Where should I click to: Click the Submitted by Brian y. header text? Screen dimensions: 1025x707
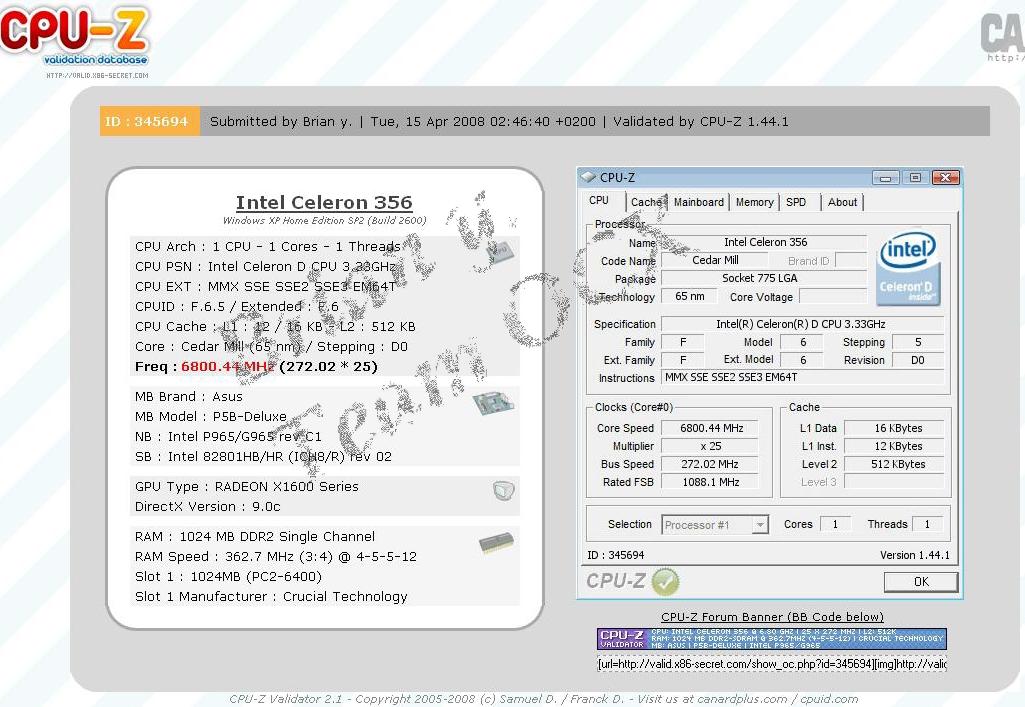[x=280, y=122]
